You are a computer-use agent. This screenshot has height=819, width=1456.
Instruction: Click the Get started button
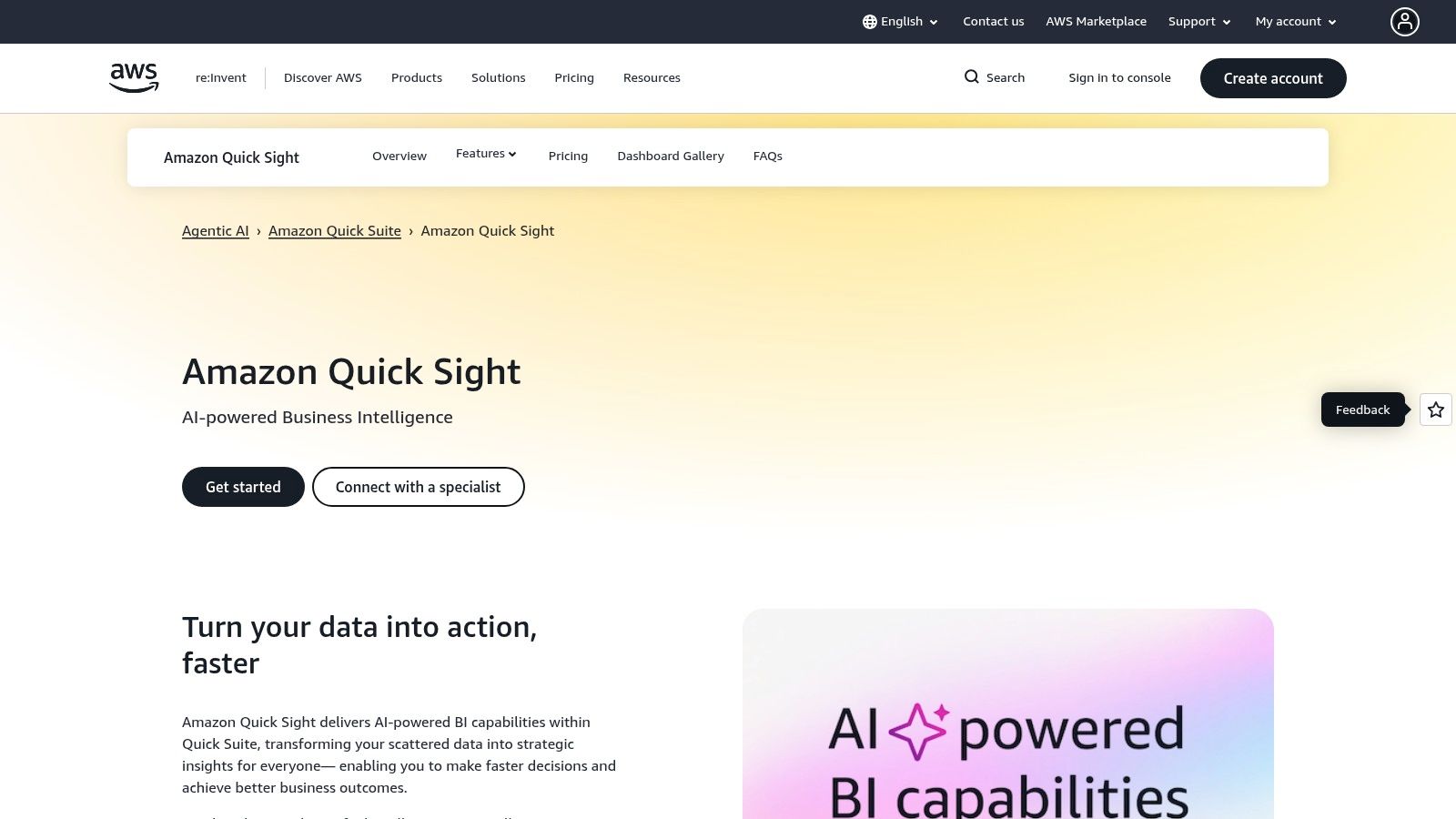point(243,487)
